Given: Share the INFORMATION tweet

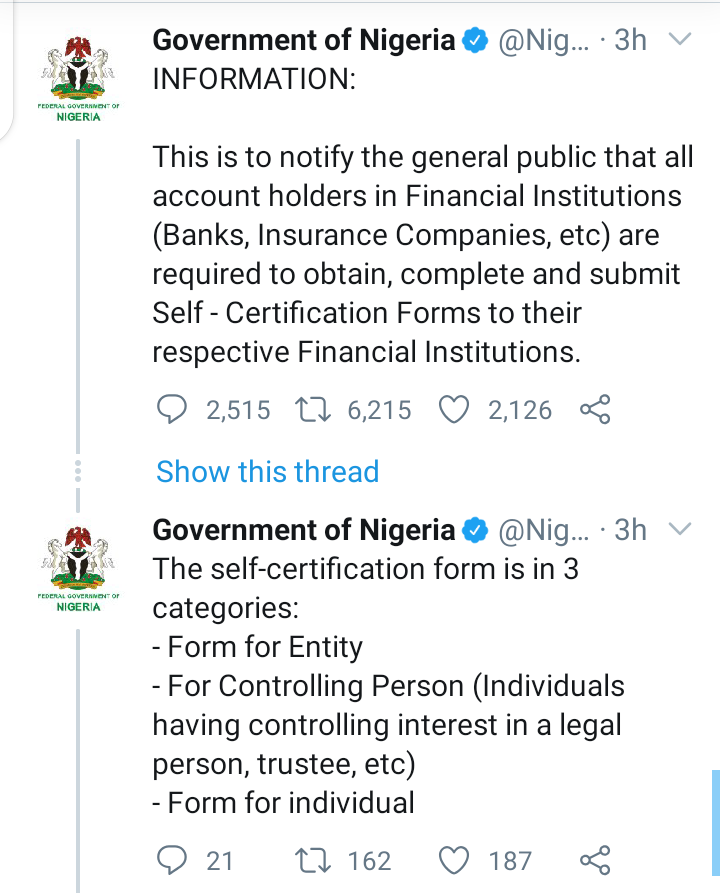Looking at the screenshot, I should pyautogui.click(x=595, y=409).
